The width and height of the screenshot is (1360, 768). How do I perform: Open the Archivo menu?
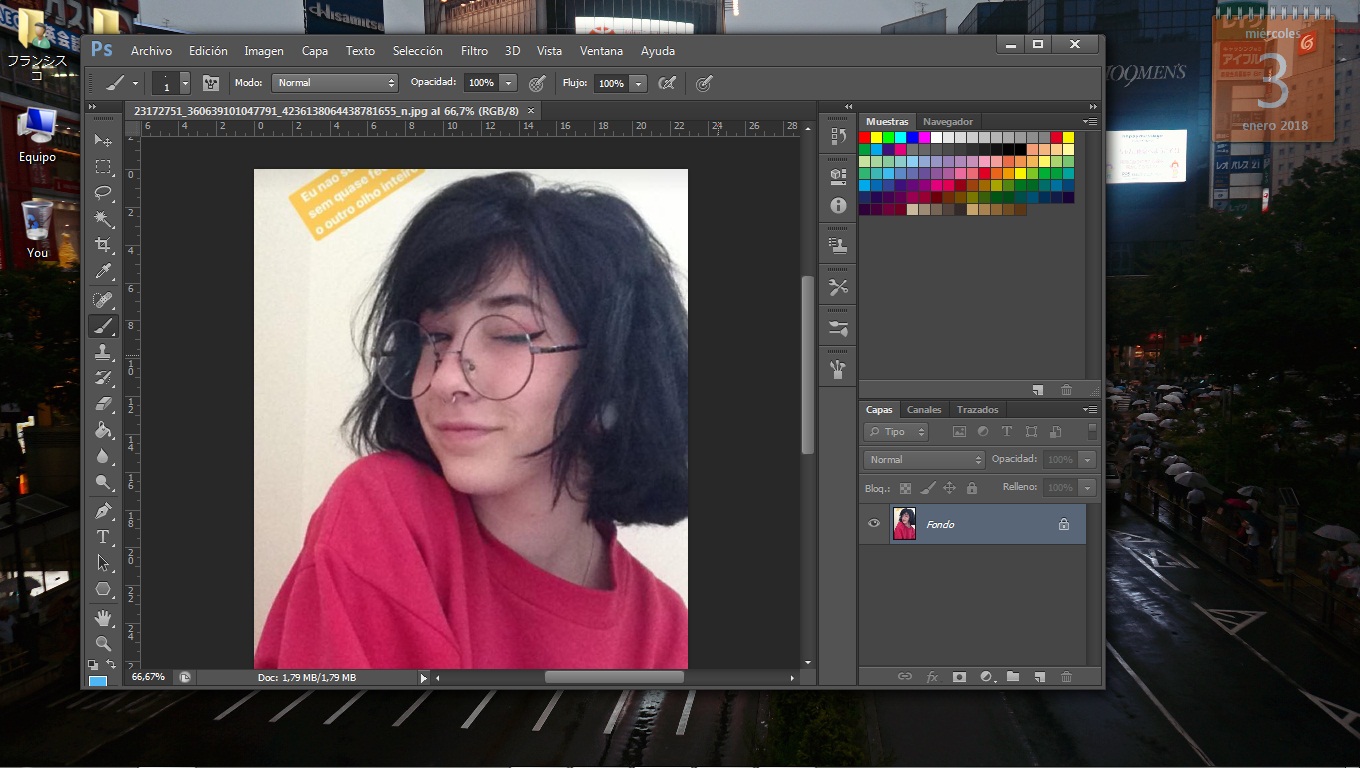(151, 51)
